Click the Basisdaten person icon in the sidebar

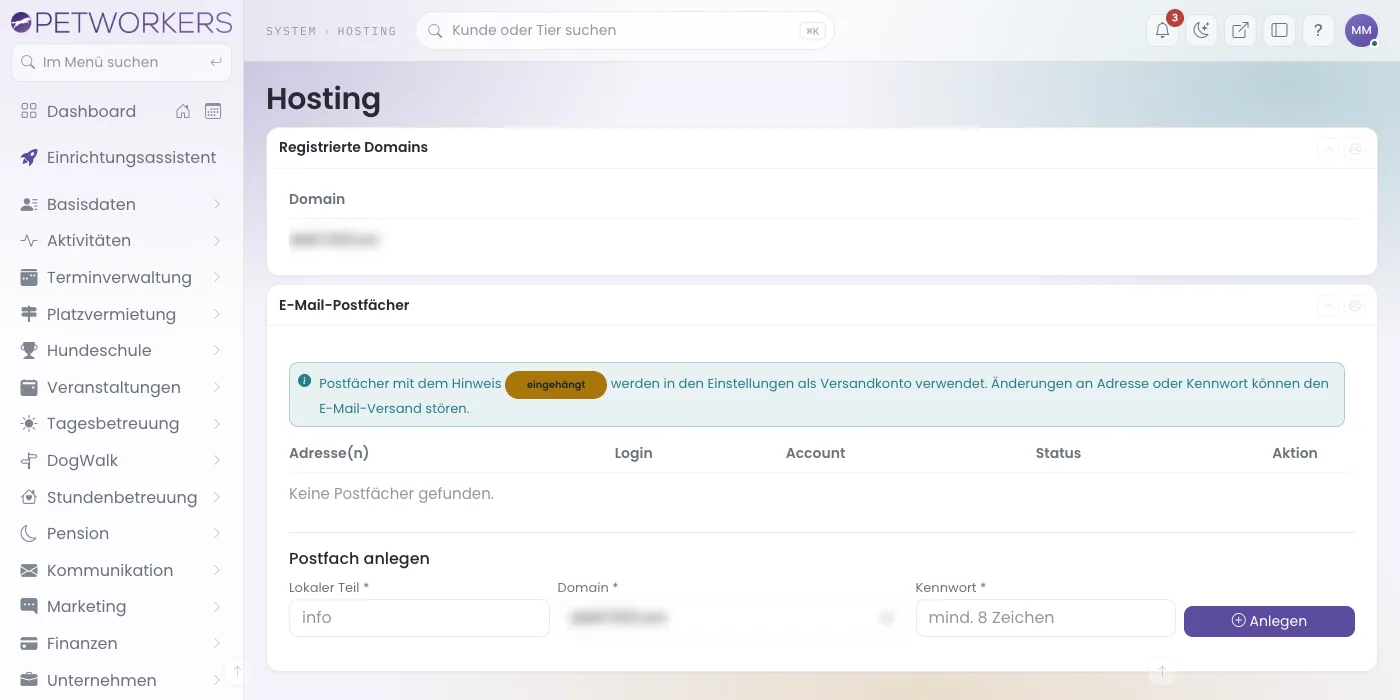(29, 204)
